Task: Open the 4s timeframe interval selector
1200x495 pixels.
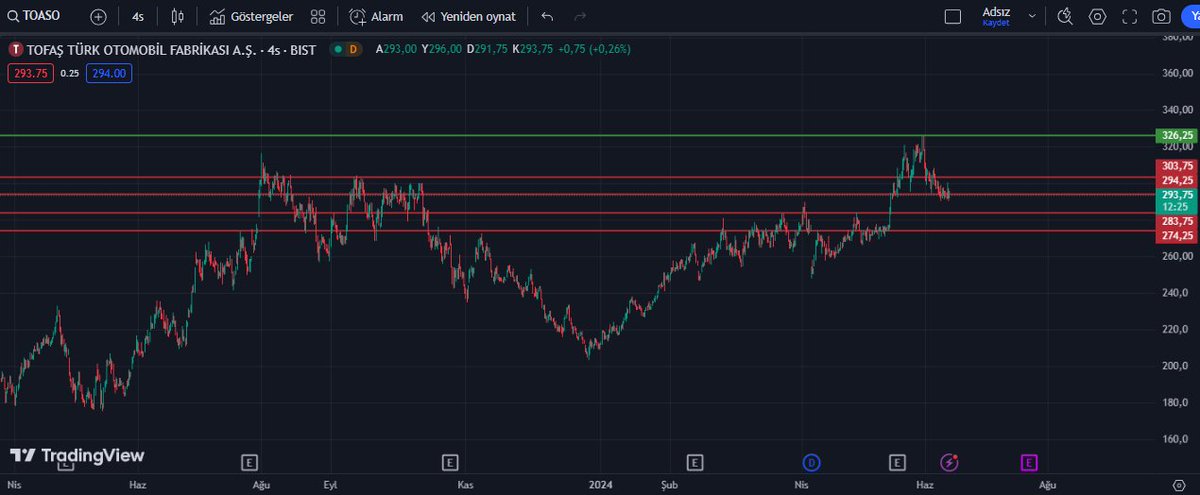Action: coord(138,17)
